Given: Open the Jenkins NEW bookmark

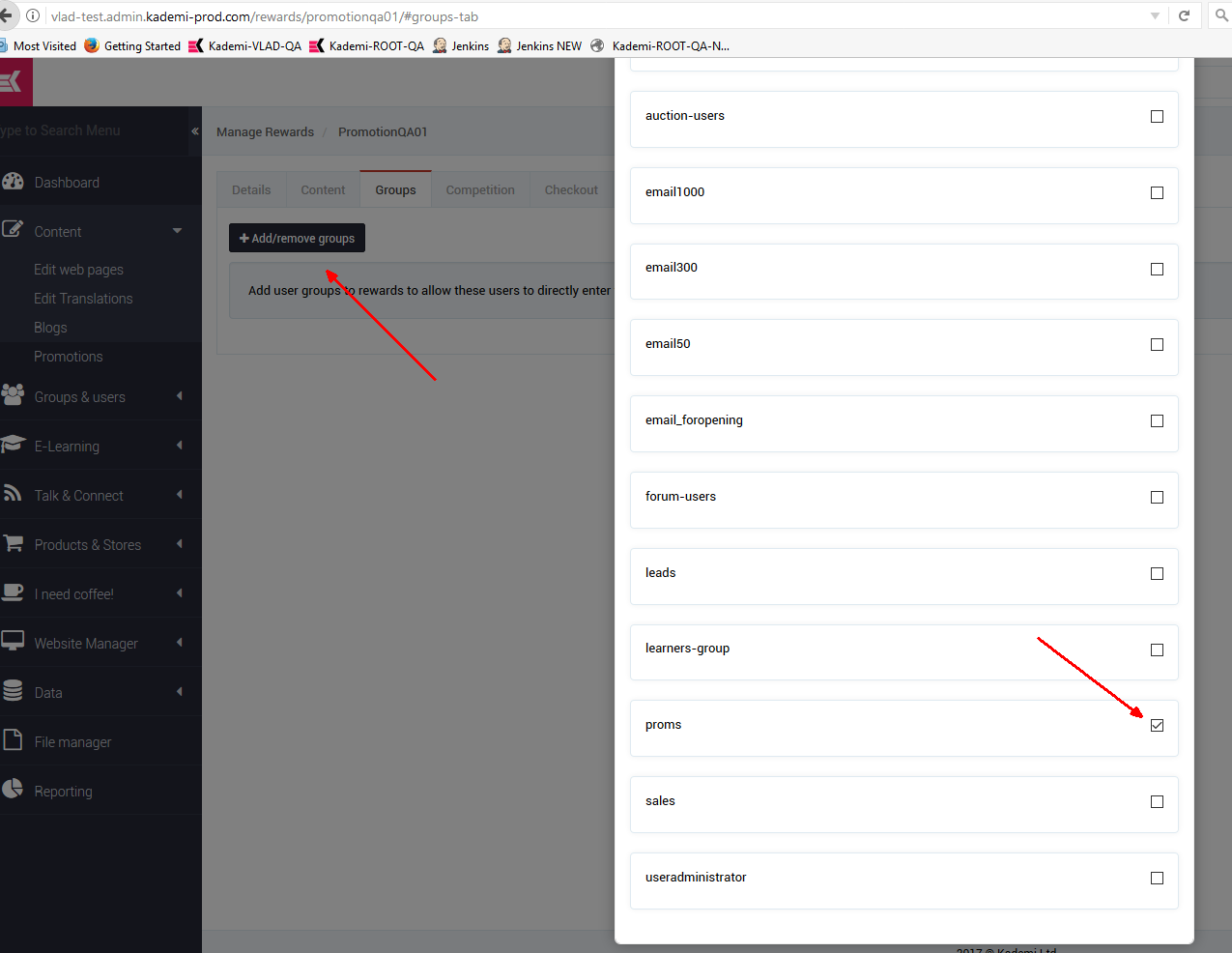Looking at the screenshot, I should pyautogui.click(x=540, y=45).
